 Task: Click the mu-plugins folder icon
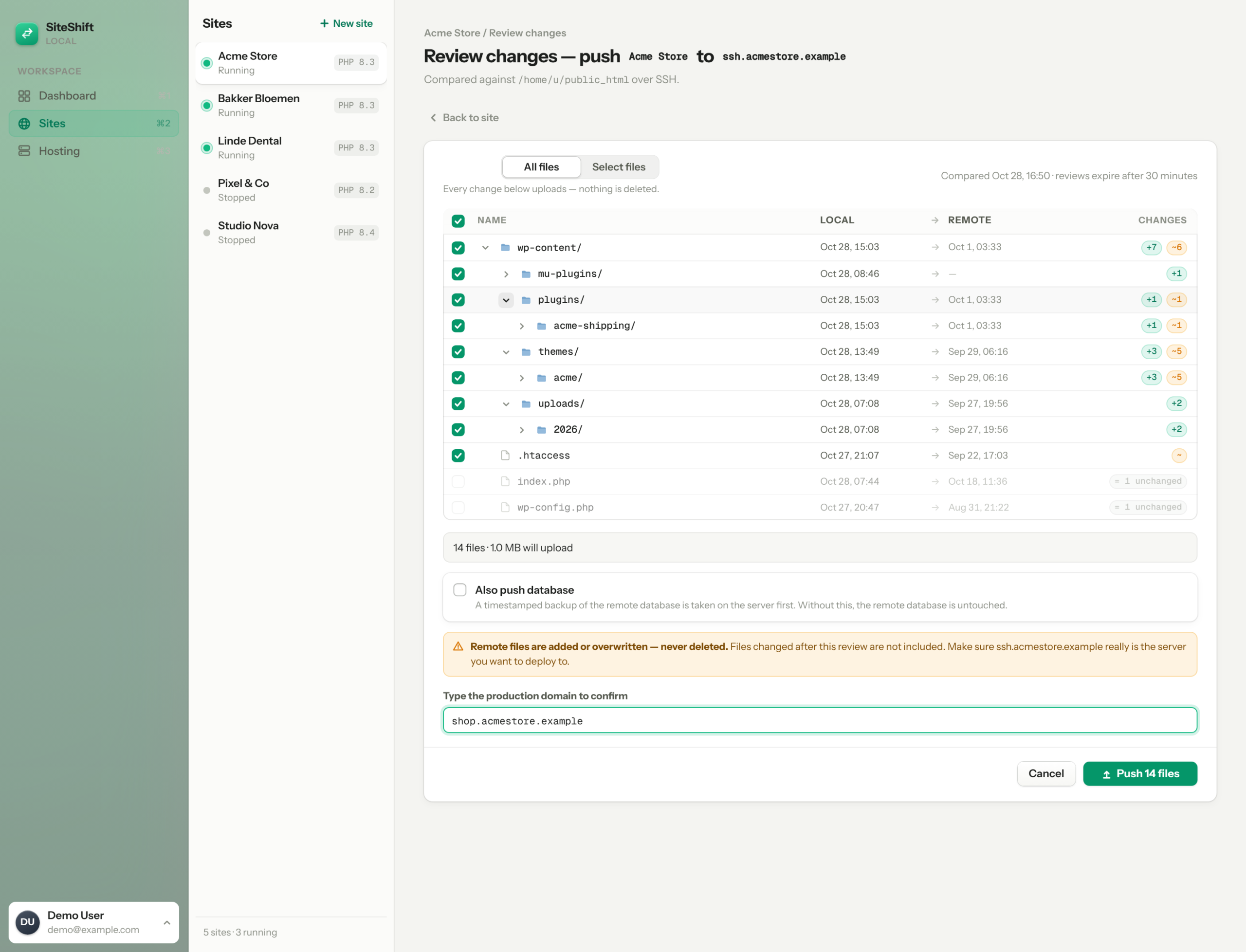point(526,274)
